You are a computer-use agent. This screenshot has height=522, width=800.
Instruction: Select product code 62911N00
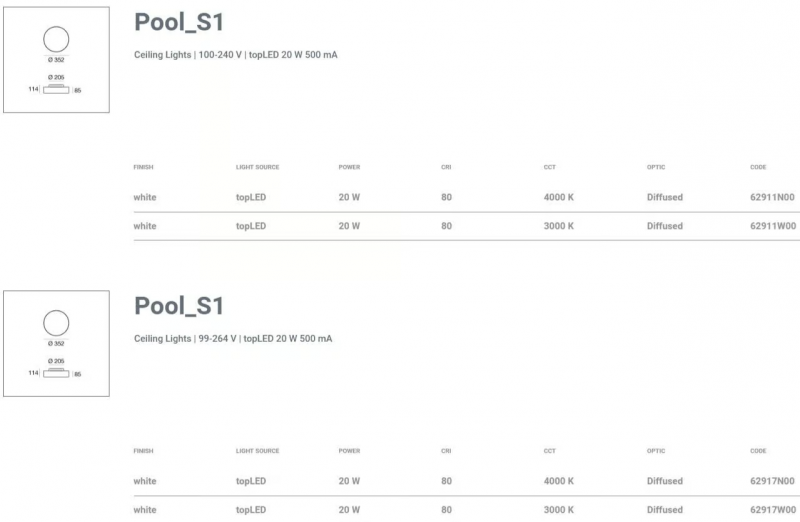772,197
